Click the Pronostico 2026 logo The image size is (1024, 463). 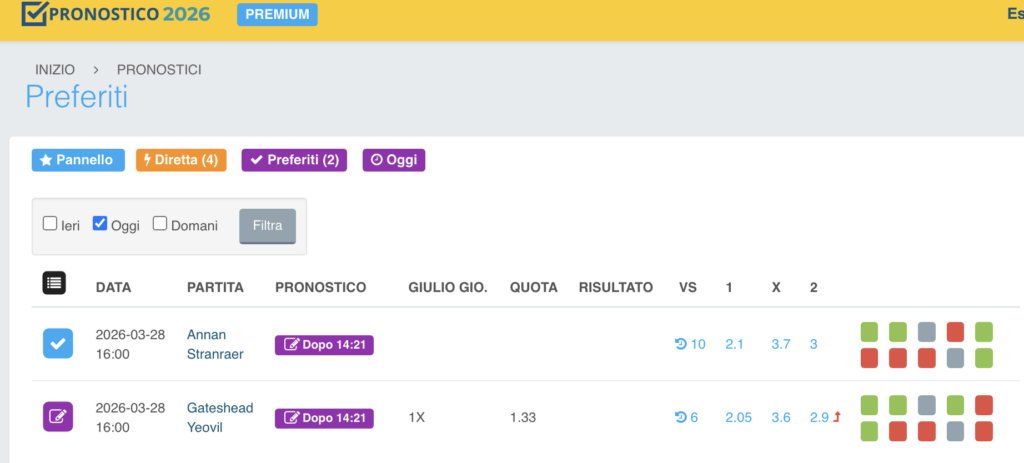point(115,15)
